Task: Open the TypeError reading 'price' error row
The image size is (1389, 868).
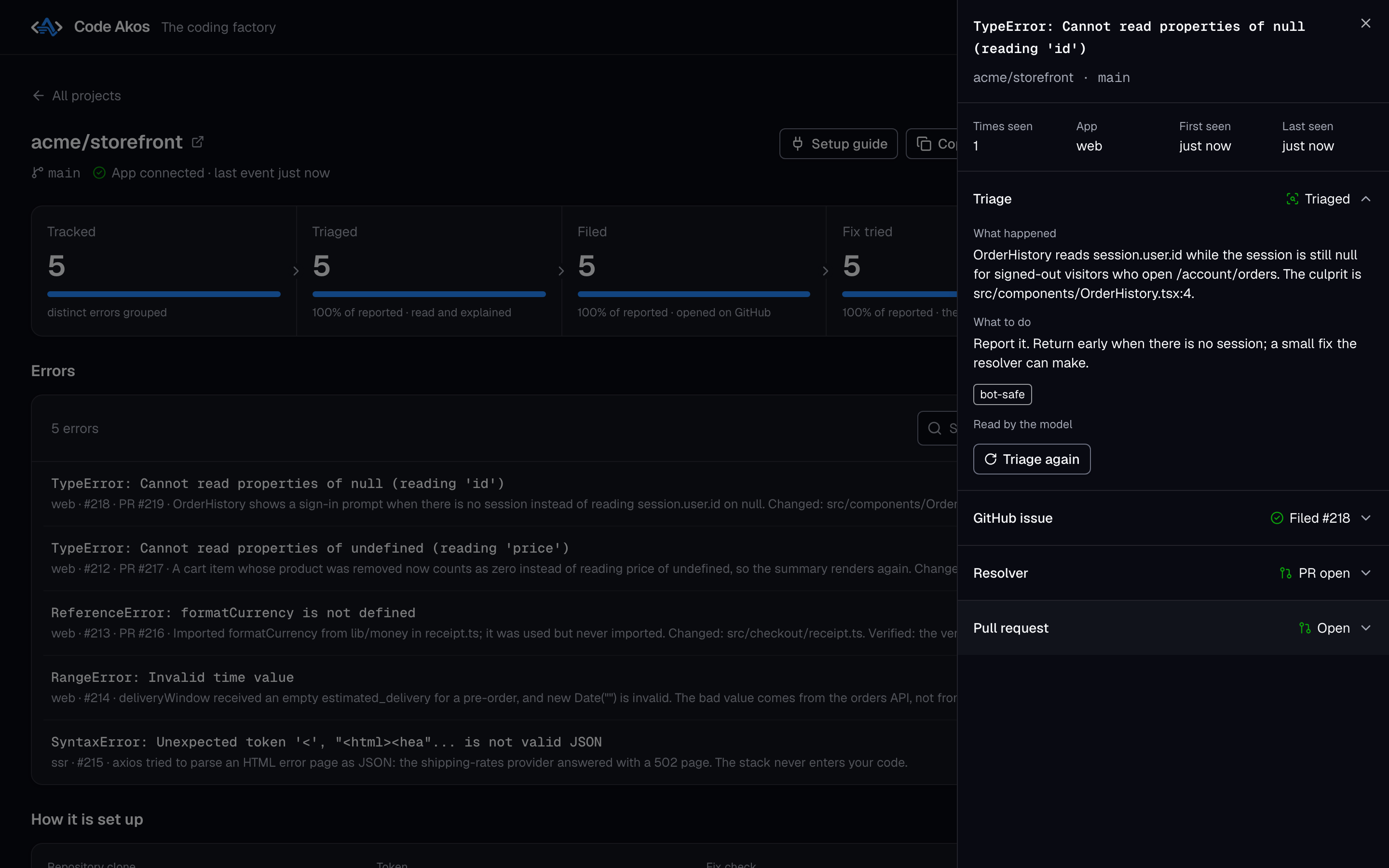Action: [x=500, y=558]
